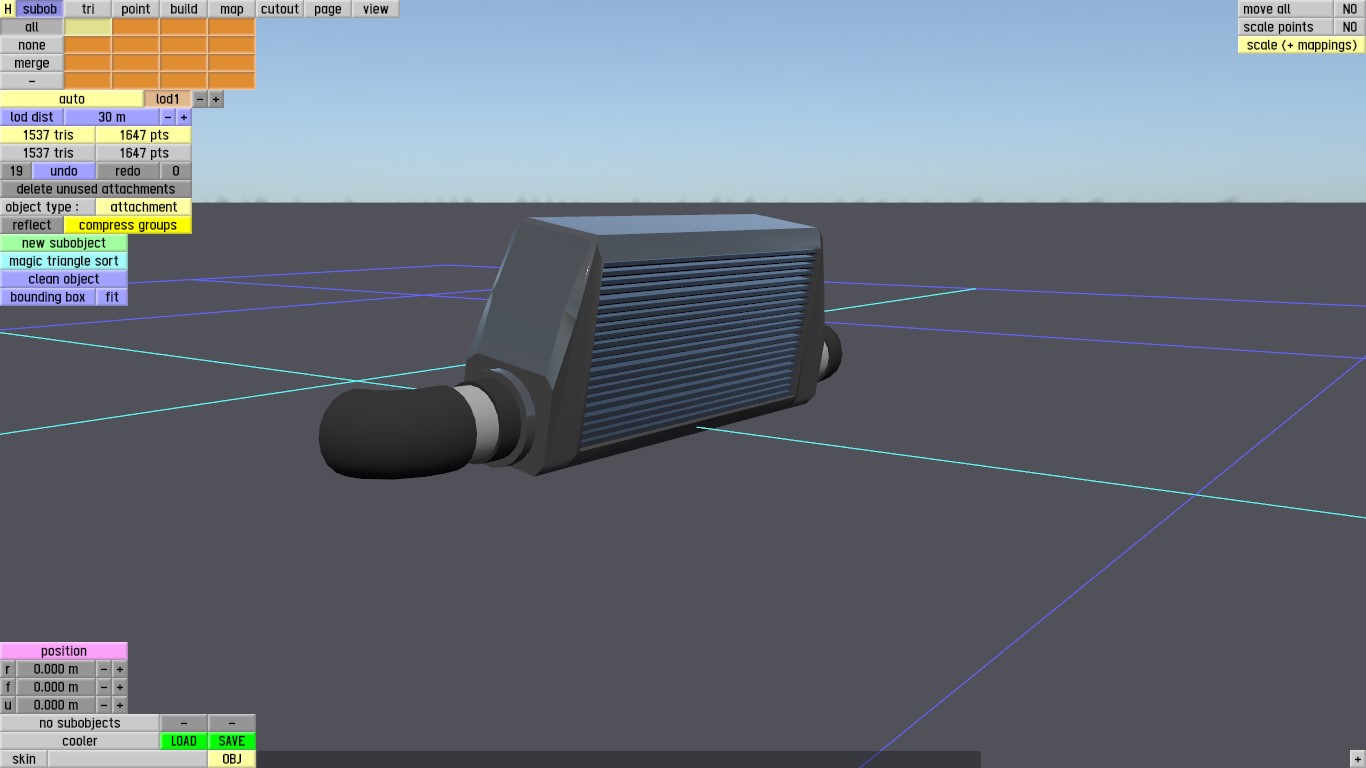1366x768 pixels.
Task: Change object type from attachment
Action: click(144, 207)
